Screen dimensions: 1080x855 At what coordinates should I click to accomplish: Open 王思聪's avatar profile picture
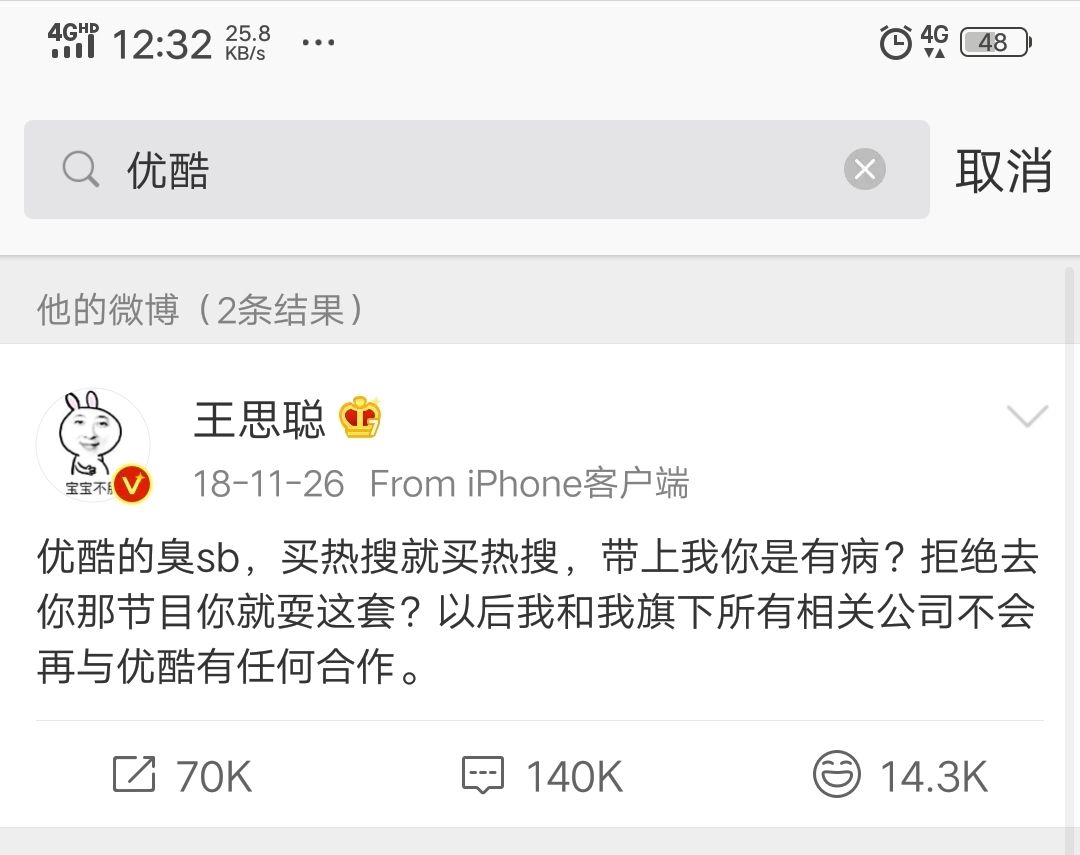(x=92, y=444)
